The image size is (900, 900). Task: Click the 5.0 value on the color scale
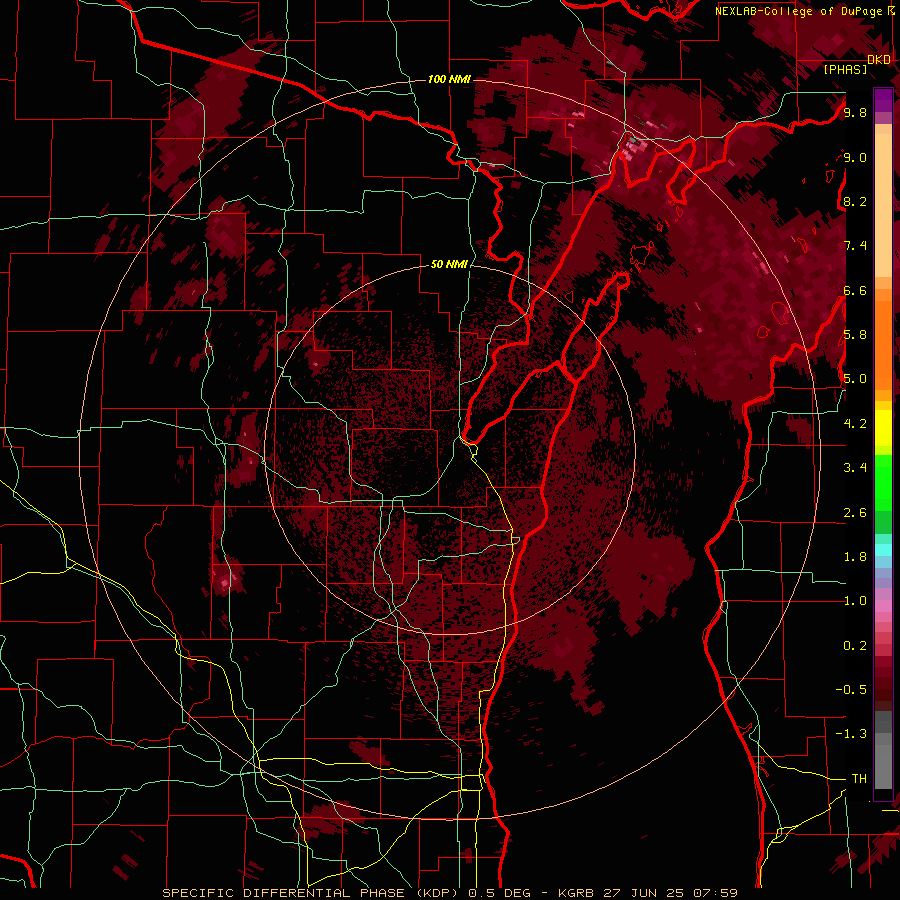click(x=855, y=379)
